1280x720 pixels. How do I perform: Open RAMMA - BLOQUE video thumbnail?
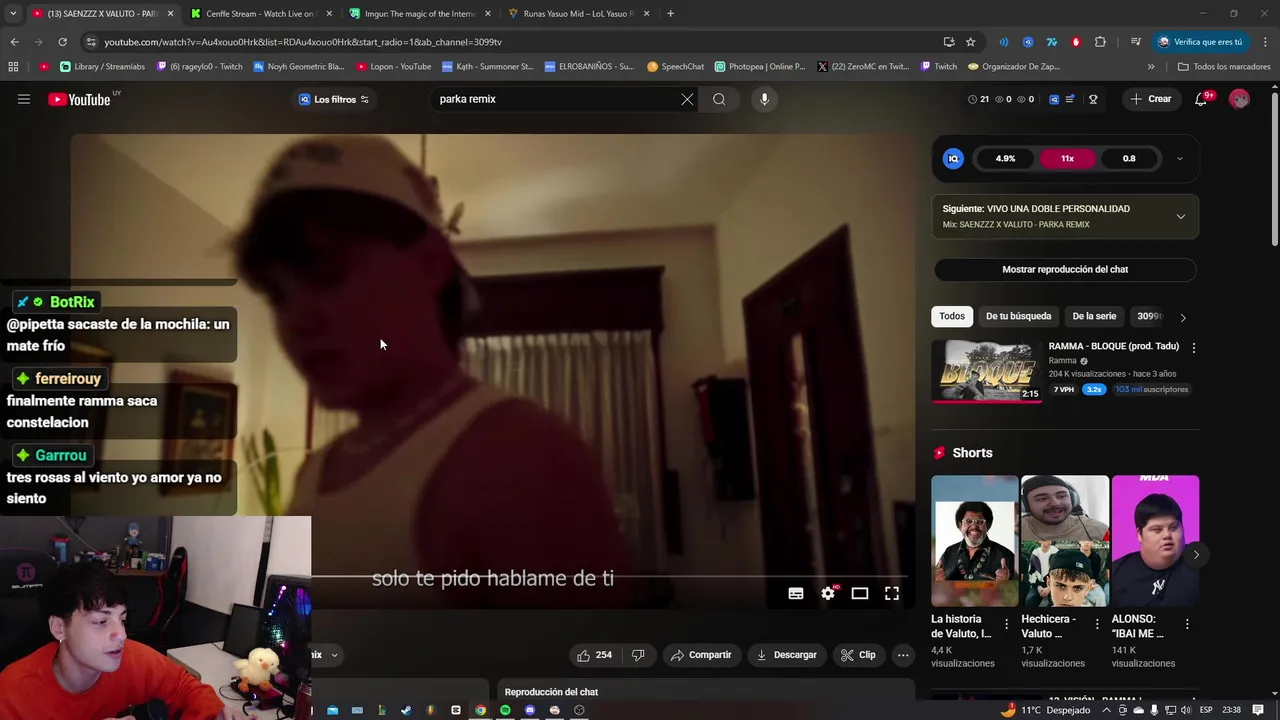986,371
